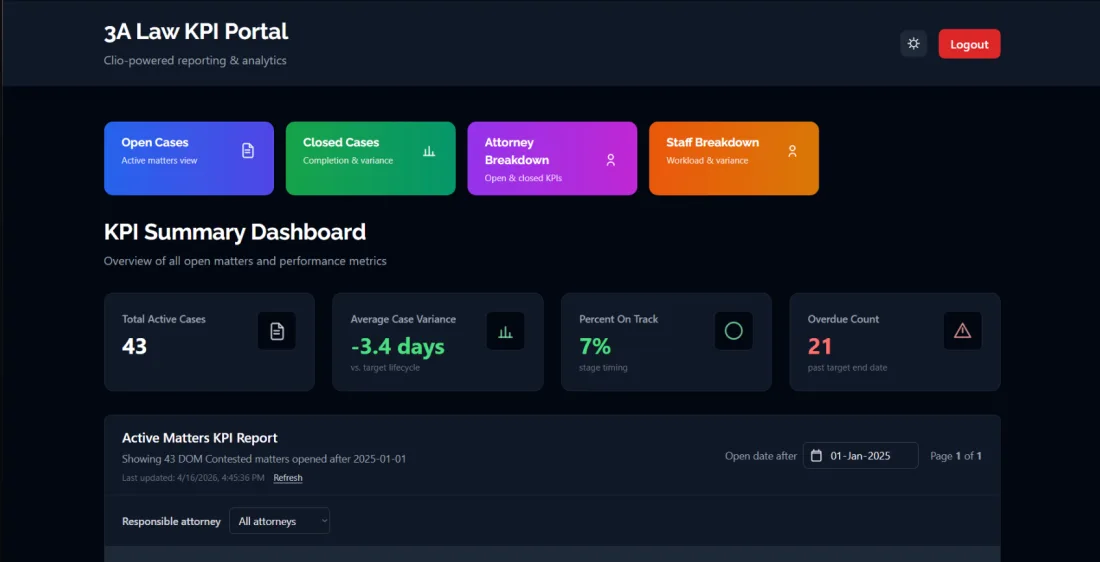Click the warning triangle icon in Overdue Count tile

click(962, 331)
